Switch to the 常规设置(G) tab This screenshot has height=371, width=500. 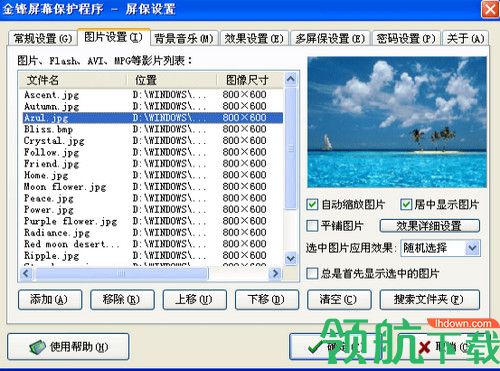[43, 38]
